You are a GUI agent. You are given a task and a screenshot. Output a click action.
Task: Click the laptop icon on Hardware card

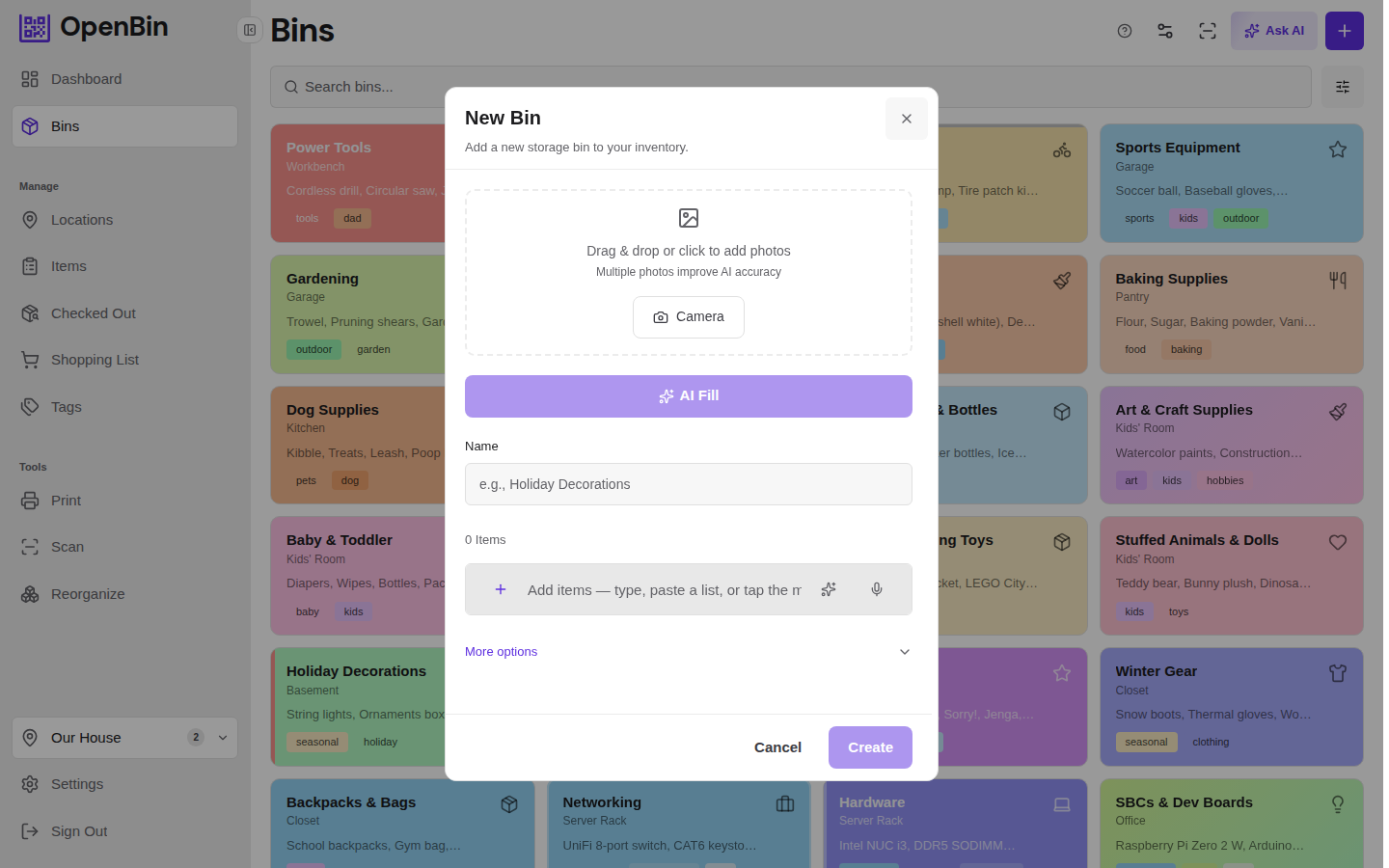coord(1062,804)
